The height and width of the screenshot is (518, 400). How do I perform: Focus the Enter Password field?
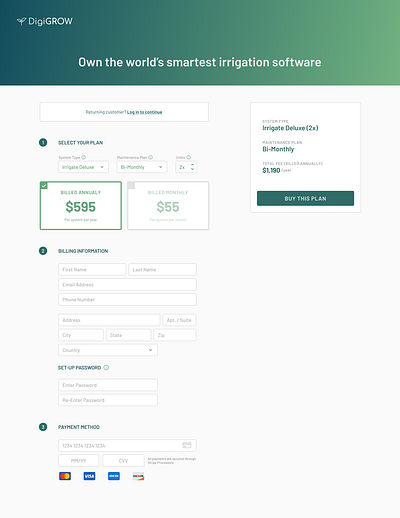click(108, 385)
